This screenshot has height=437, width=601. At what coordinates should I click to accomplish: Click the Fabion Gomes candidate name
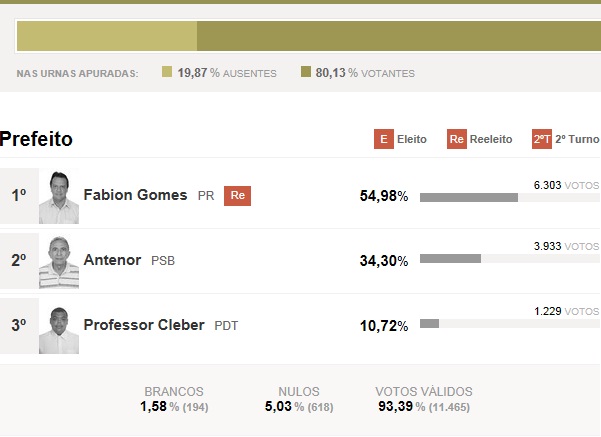point(135,195)
